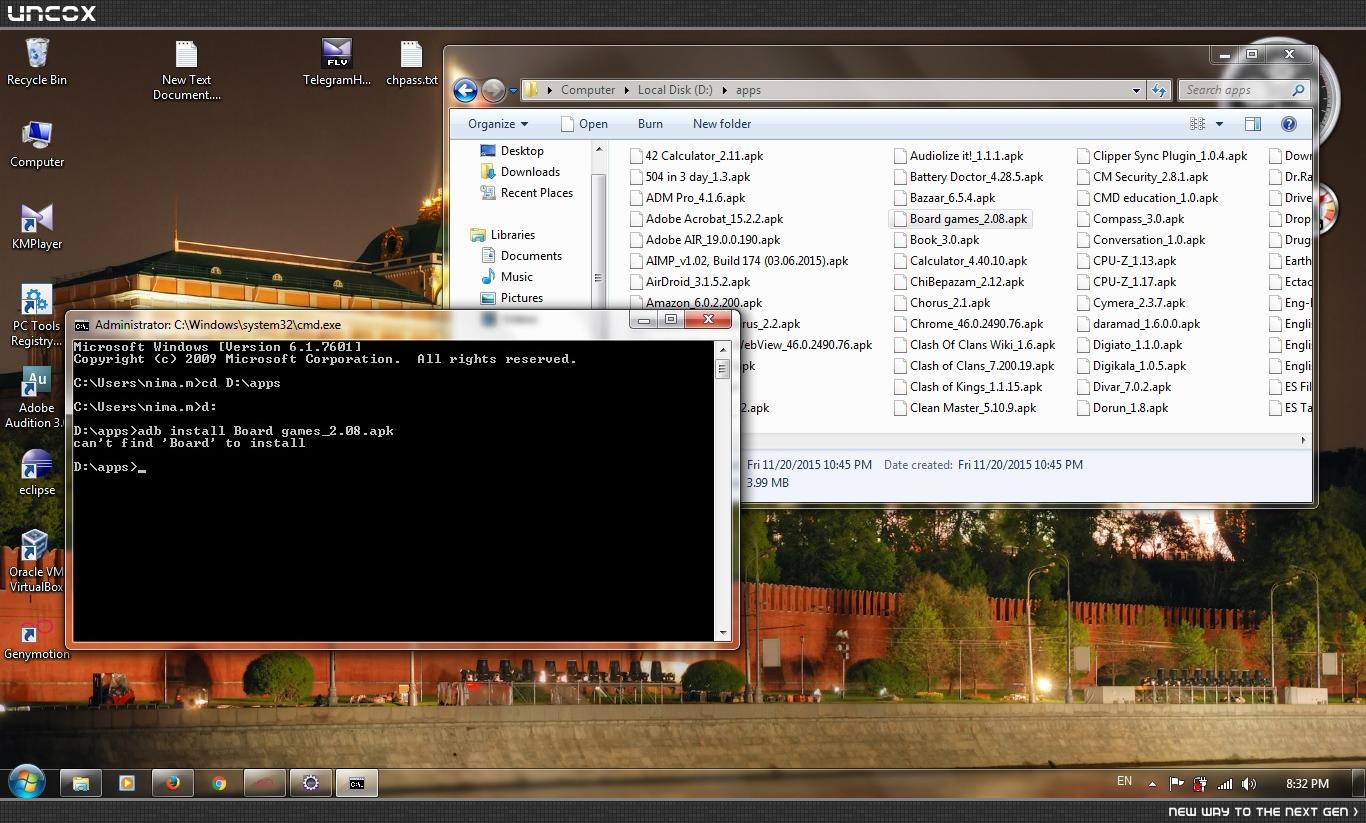Select Clash of Kings_1.1.15.apk file

click(x=968, y=387)
